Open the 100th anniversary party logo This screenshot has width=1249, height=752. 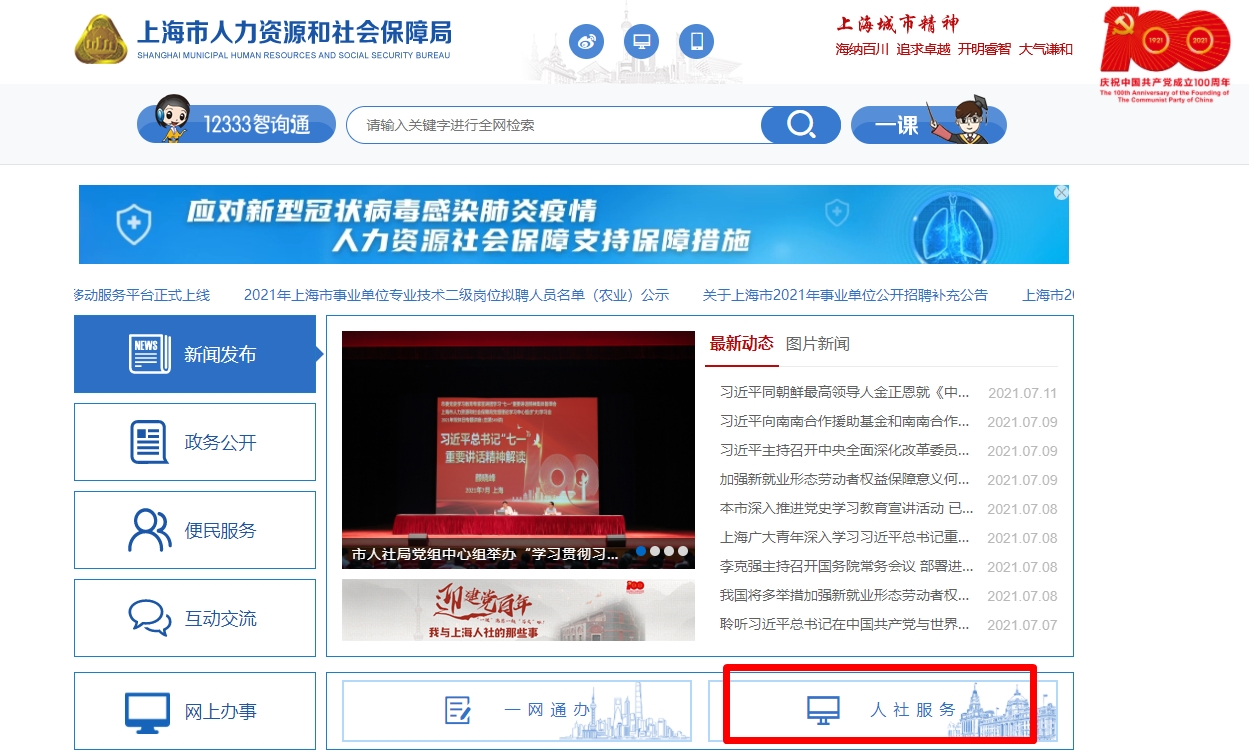click(1164, 52)
